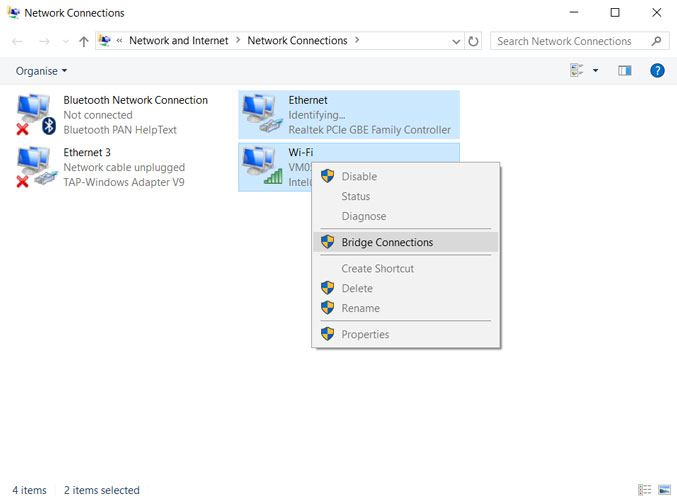Switch to details view in status bar
This screenshot has width=677, height=500.
[x=645, y=490]
